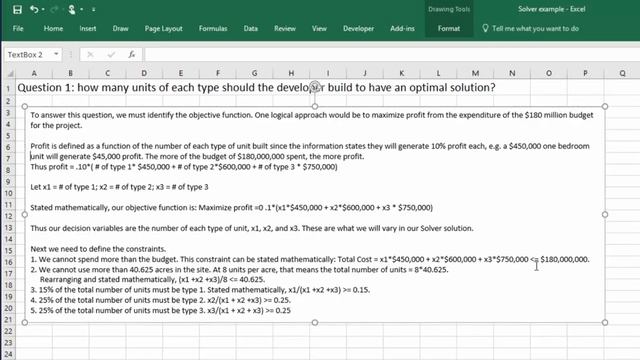
Task: Open the Touch/Mouse mode dropdown arrow
Action: click(82, 9)
